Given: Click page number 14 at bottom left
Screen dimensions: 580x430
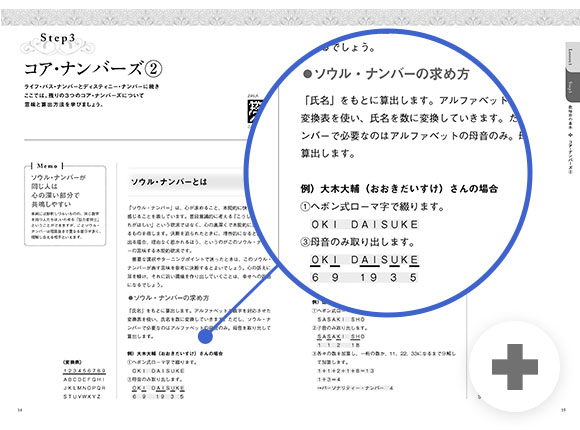Looking at the screenshot, I should [x=20, y=410].
